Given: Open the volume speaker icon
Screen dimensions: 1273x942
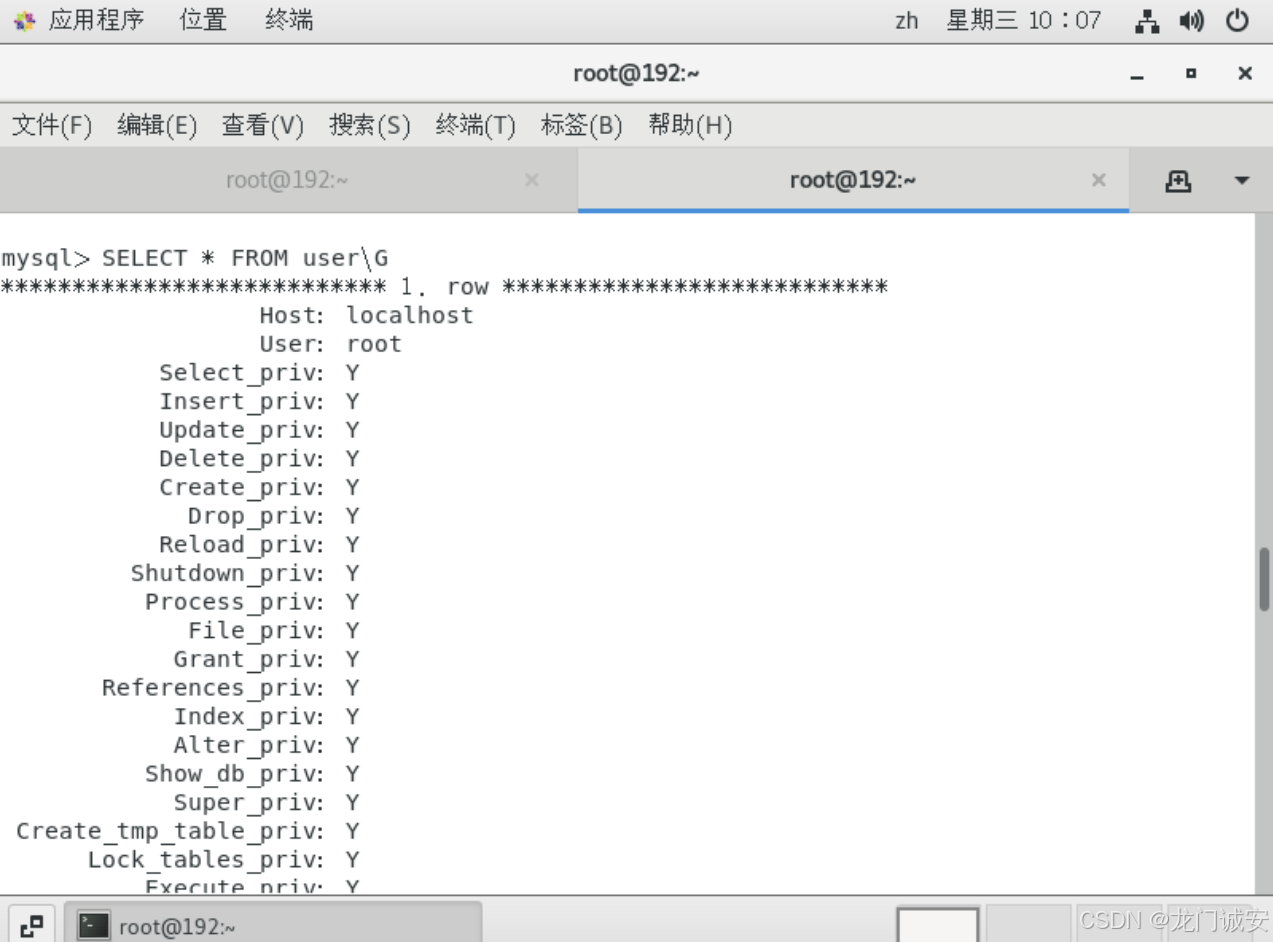Looking at the screenshot, I should 1191,21.
